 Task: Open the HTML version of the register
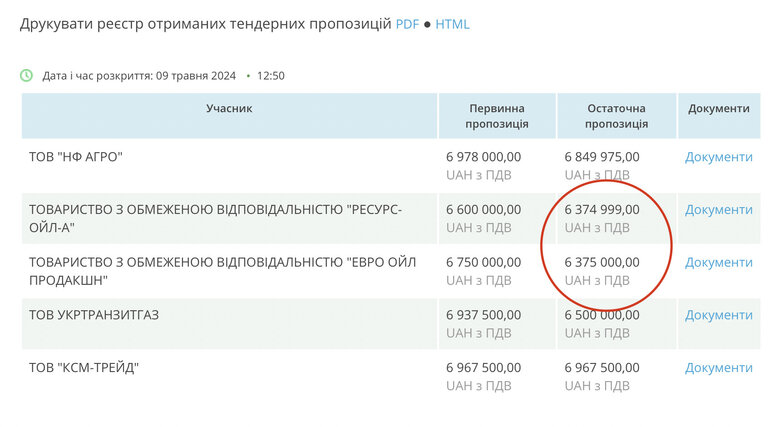pyautogui.click(x=452, y=24)
